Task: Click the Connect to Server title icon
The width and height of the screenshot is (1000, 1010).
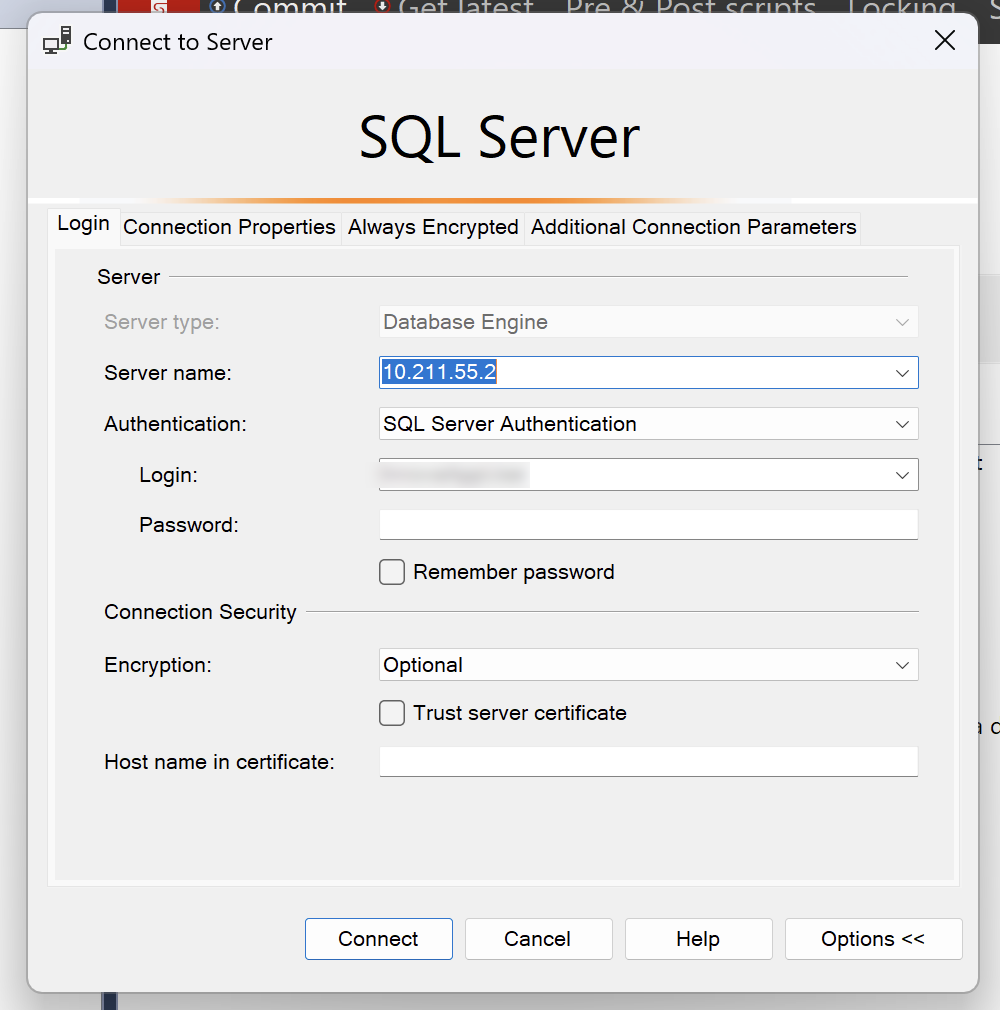Action: pos(57,41)
